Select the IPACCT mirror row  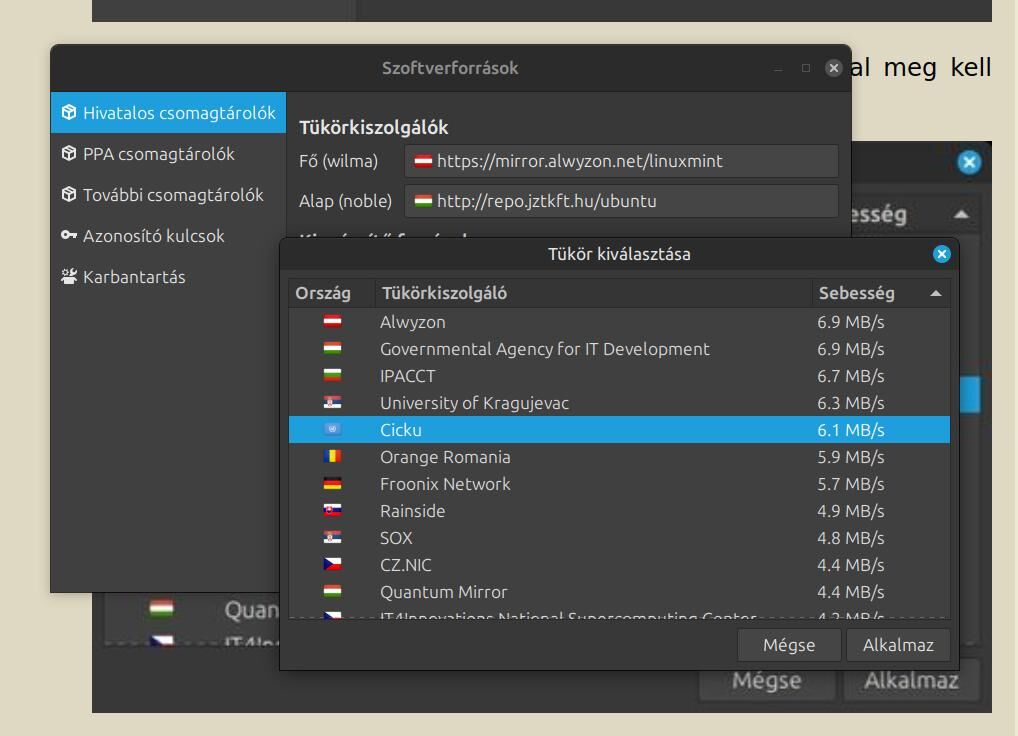point(619,376)
